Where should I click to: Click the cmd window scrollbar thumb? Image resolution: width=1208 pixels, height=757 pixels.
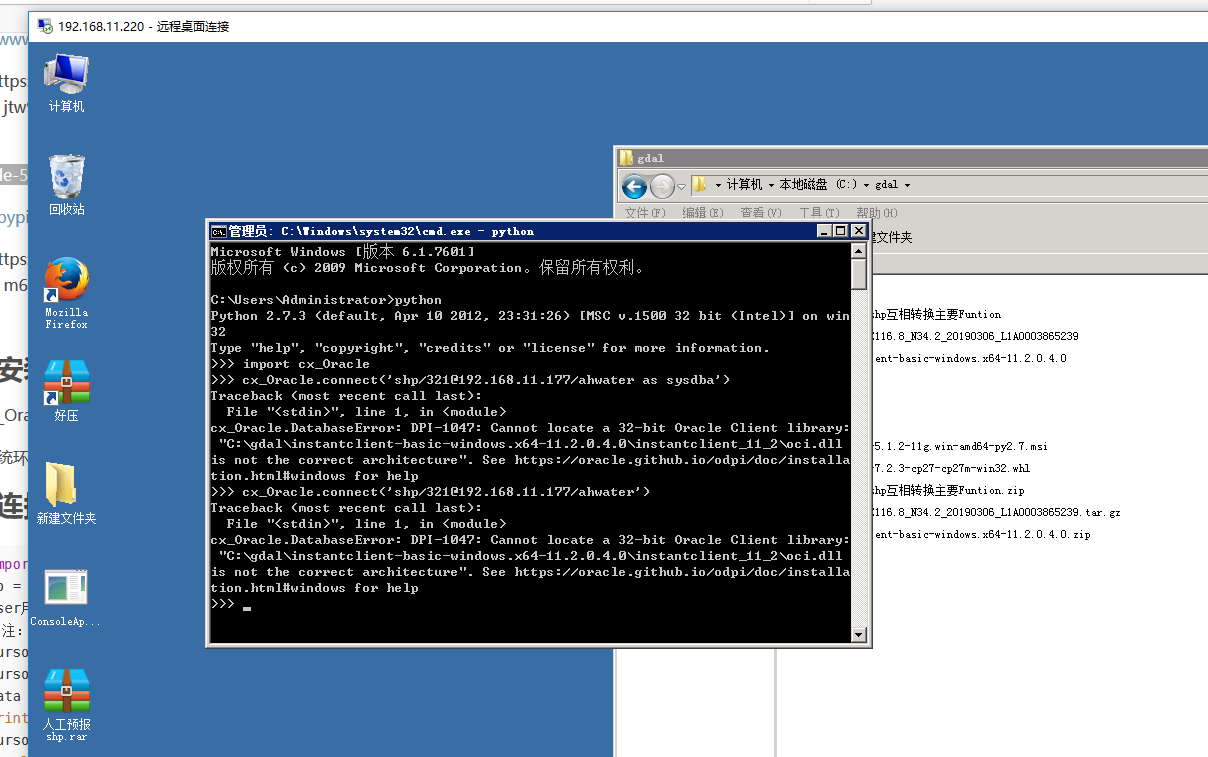(858, 274)
